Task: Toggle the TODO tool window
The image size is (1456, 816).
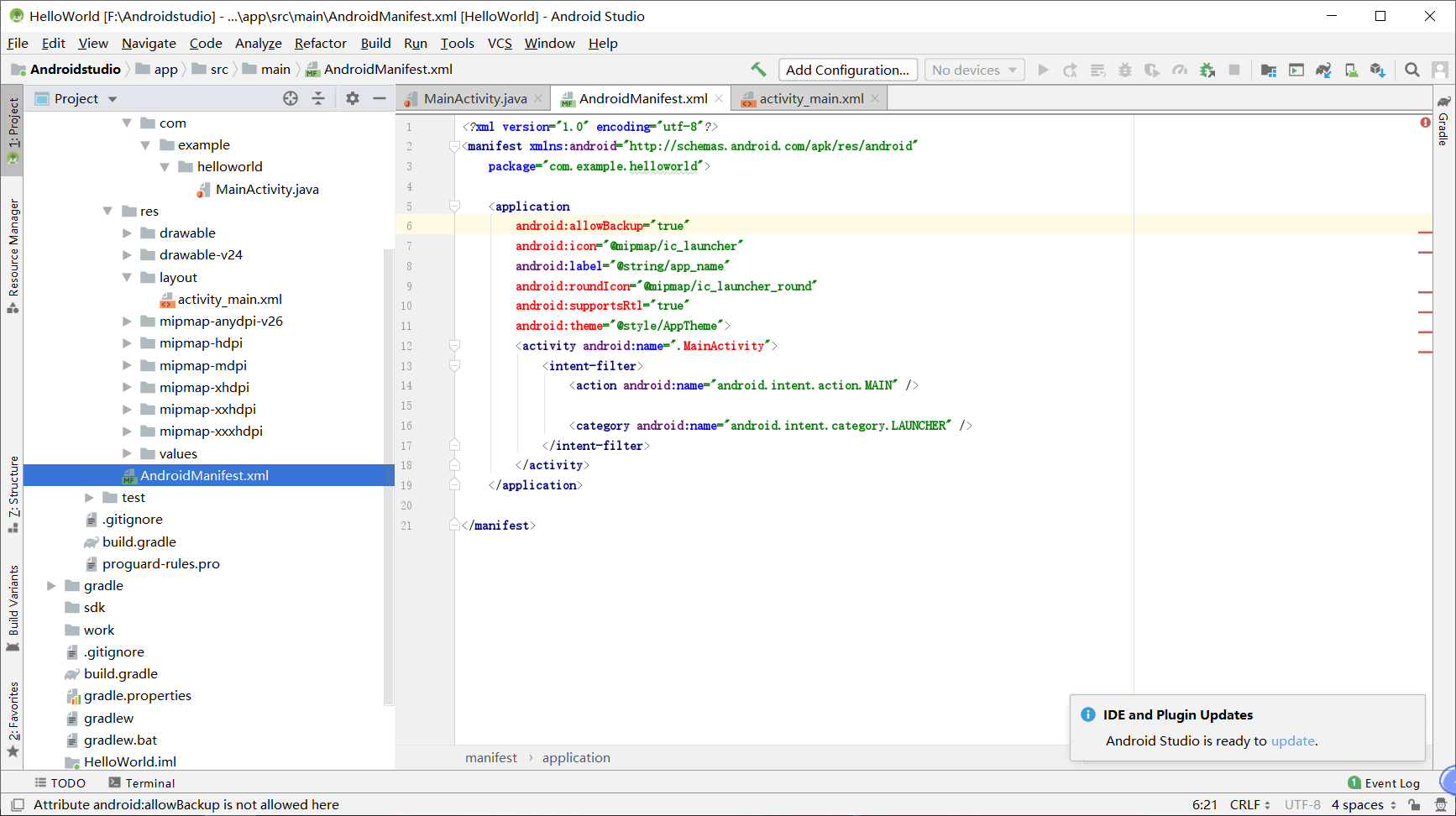Action: coord(60,782)
